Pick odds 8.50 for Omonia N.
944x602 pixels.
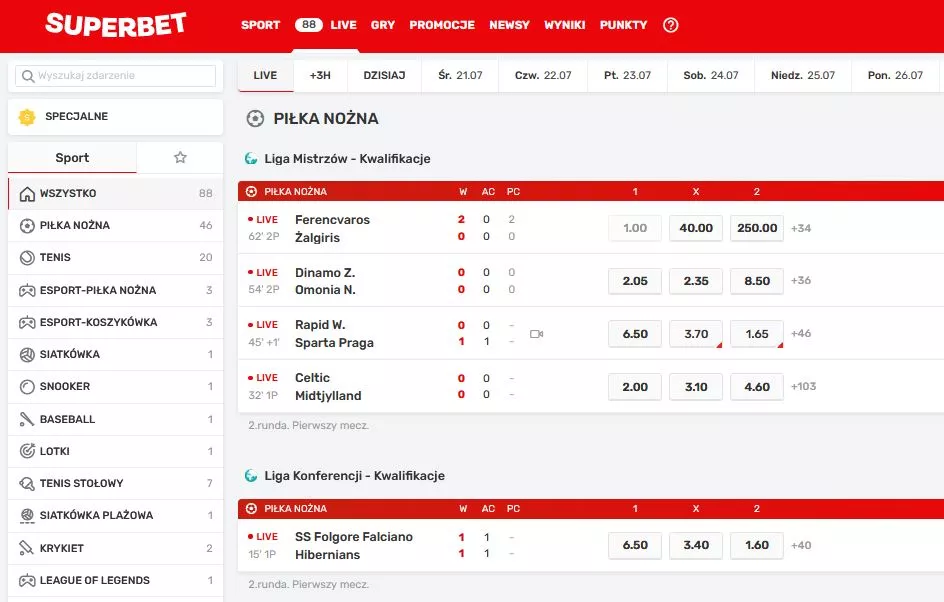[x=757, y=281]
